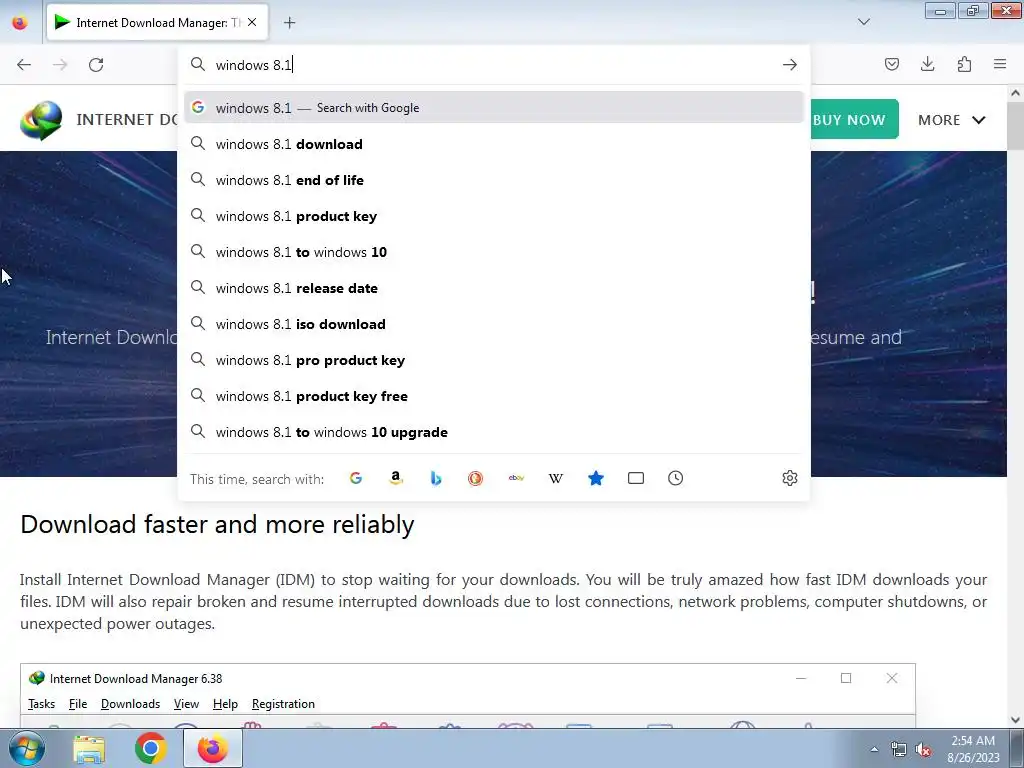Go back to the previous page
This screenshot has width=1024, height=768.
point(24,65)
